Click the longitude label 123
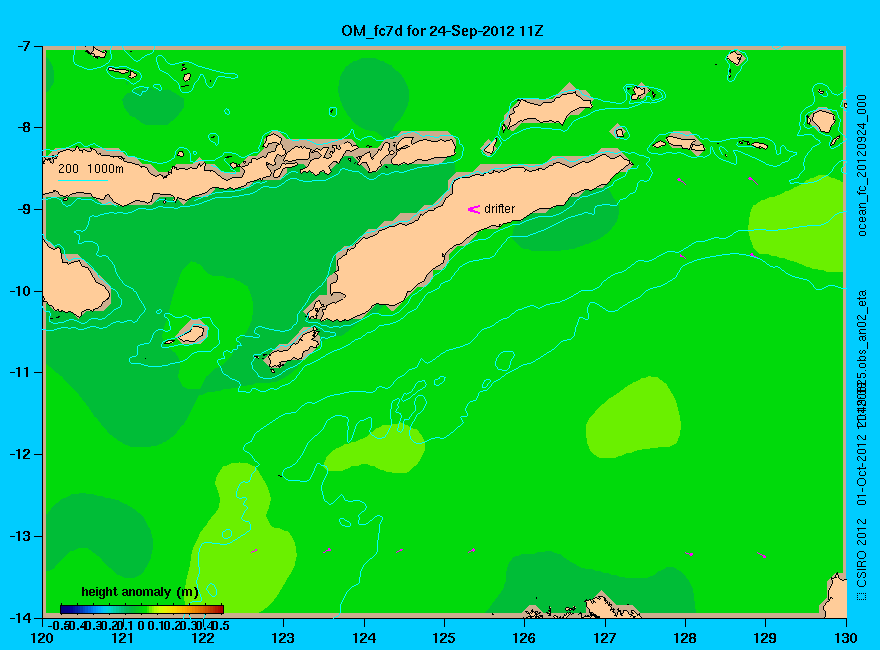 tap(283, 638)
